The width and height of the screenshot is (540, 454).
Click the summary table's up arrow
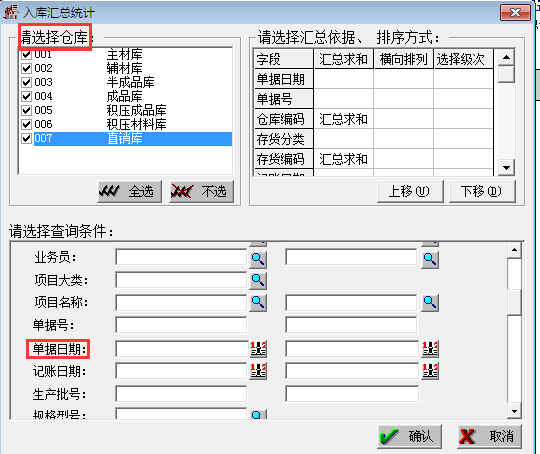[x=506, y=57]
